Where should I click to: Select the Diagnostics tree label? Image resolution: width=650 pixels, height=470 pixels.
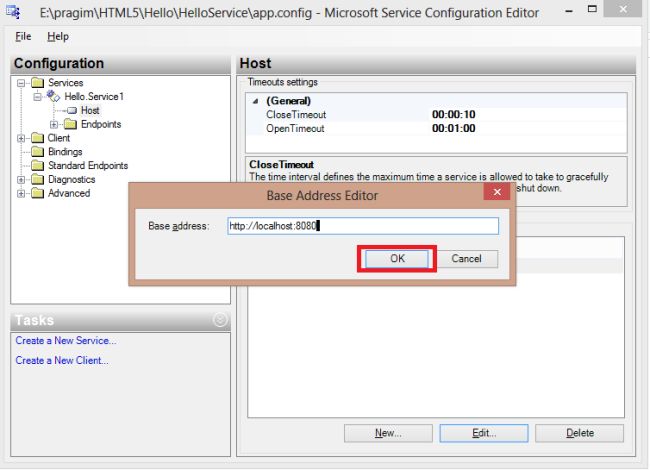72,179
